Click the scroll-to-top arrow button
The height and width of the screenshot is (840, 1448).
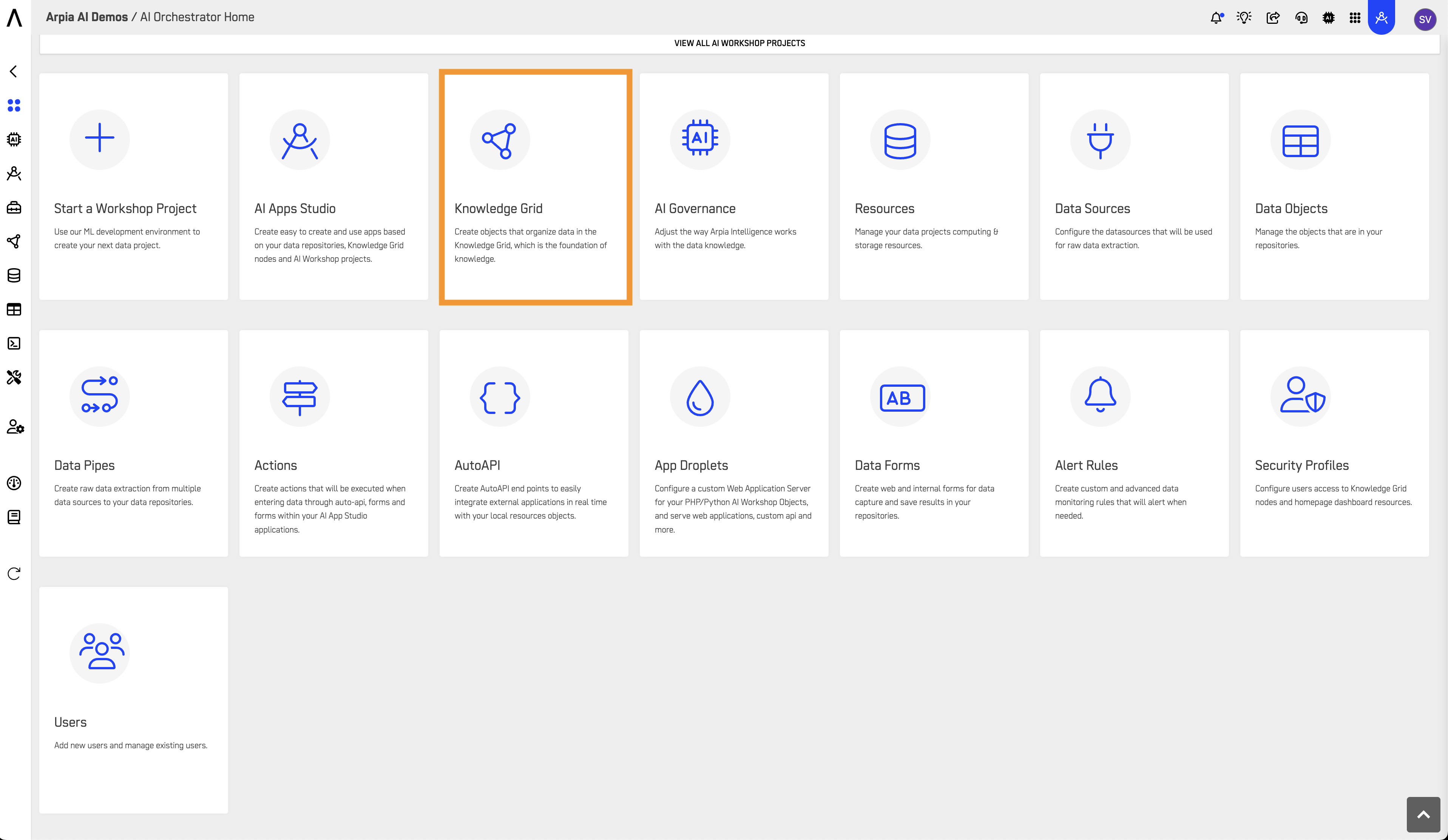[x=1423, y=814]
